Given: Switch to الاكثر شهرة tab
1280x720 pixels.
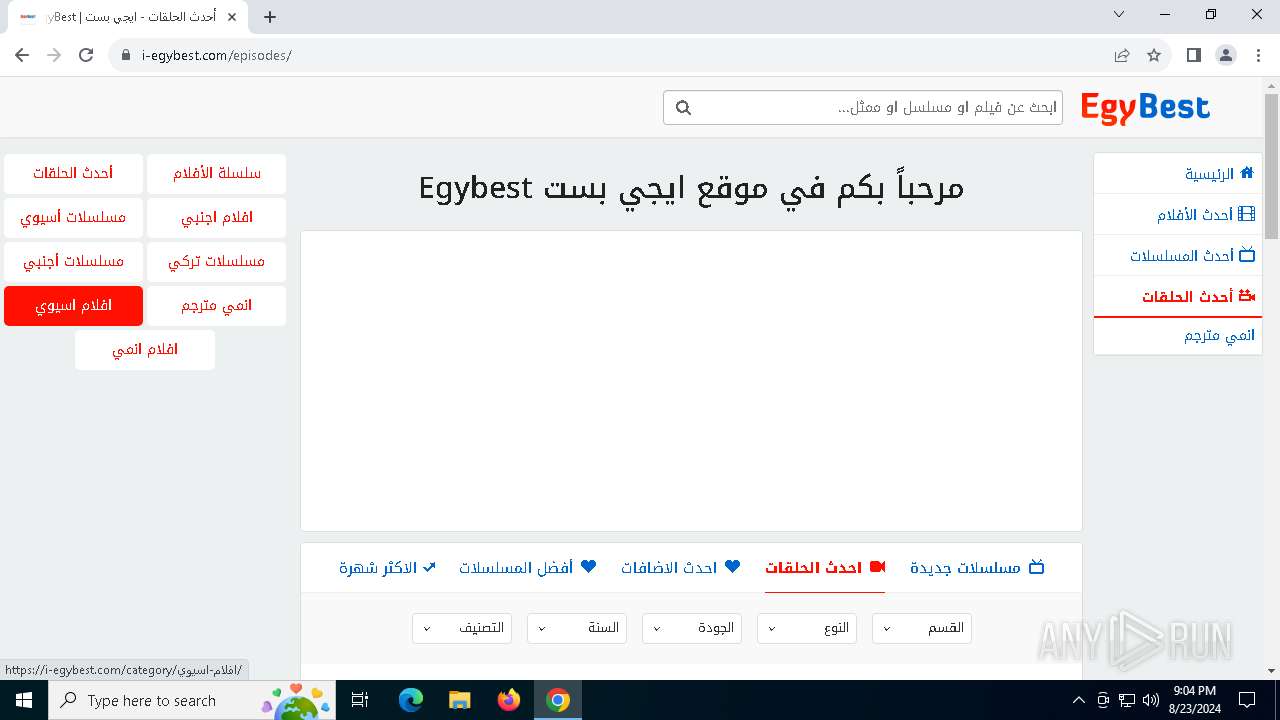Looking at the screenshot, I should point(388,568).
